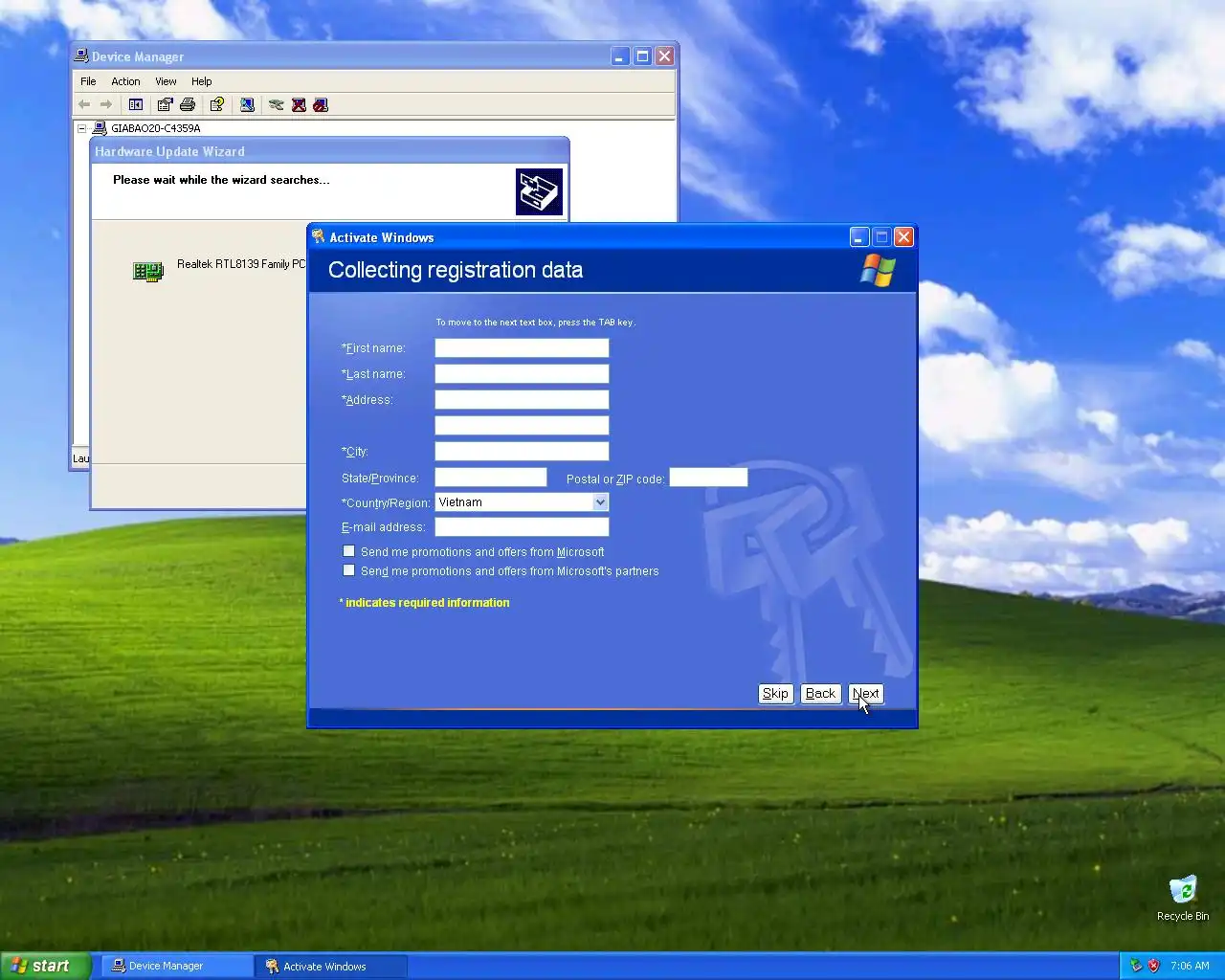Click the Uninstall device toolbar icon
Image resolution: width=1225 pixels, height=980 pixels.
coord(299,104)
